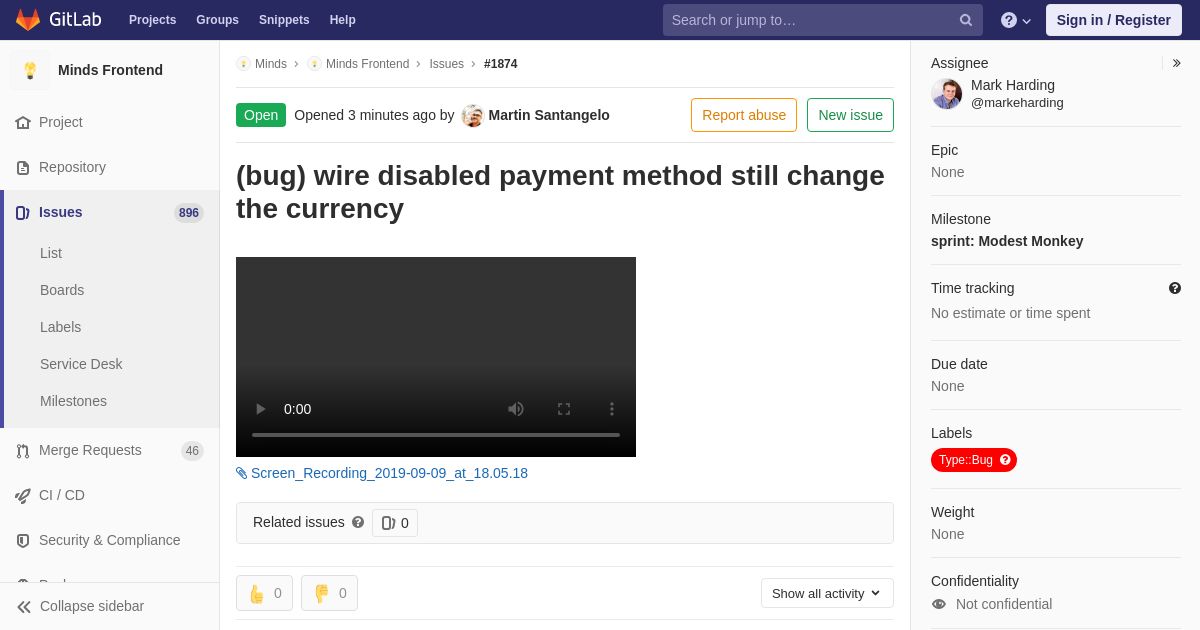This screenshot has width=1200, height=630.
Task: Click the search magnifier icon
Action: pyautogui.click(x=966, y=20)
